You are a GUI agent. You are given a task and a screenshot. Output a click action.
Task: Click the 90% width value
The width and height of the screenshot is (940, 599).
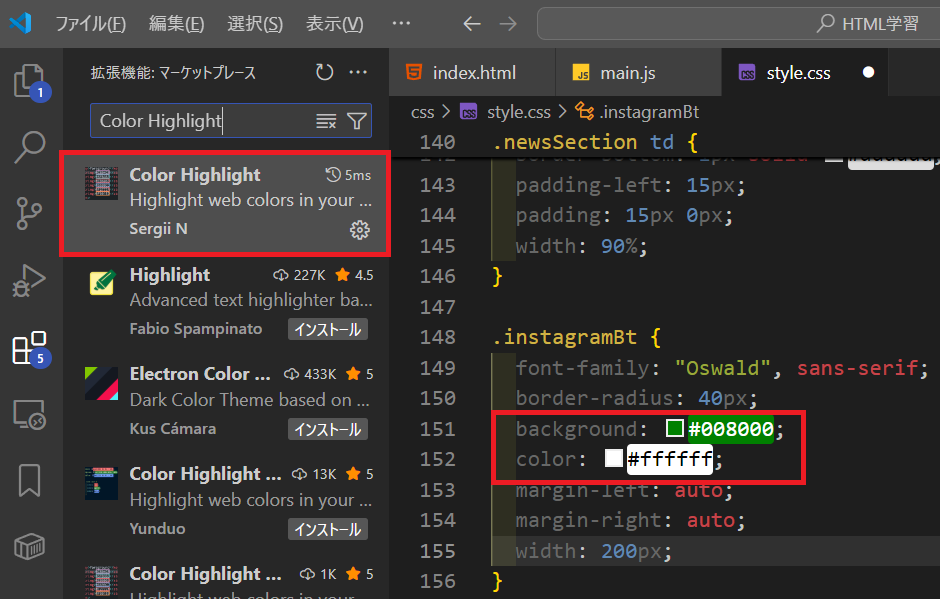click(619, 246)
